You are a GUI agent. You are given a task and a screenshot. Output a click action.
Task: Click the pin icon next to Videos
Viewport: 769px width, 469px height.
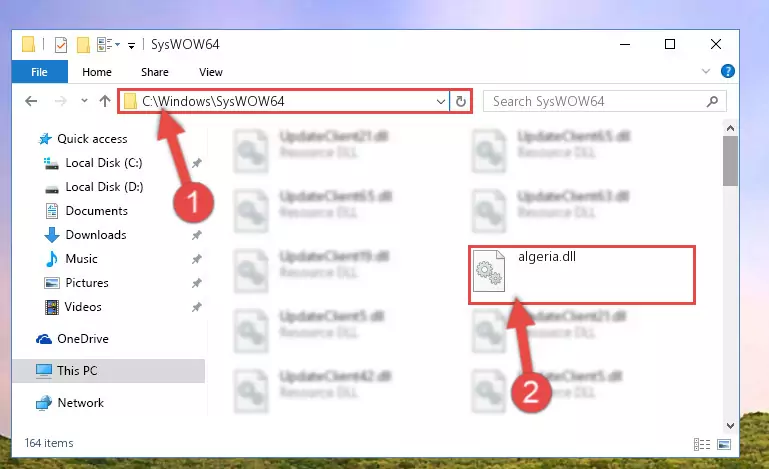pyautogui.click(x=197, y=307)
